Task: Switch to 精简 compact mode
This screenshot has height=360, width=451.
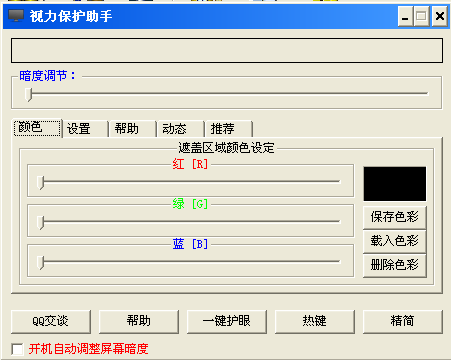Action: [x=403, y=321]
